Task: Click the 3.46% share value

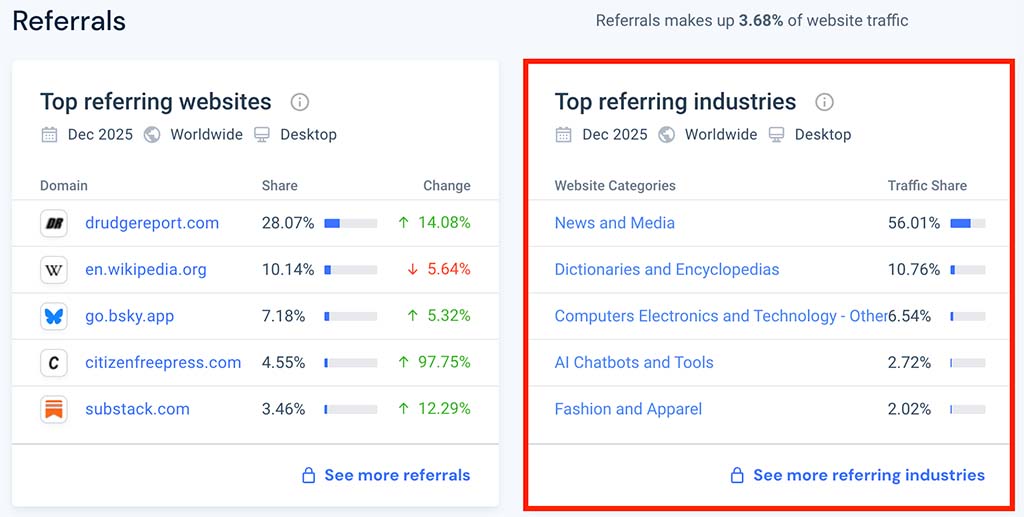Action: tap(283, 409)
